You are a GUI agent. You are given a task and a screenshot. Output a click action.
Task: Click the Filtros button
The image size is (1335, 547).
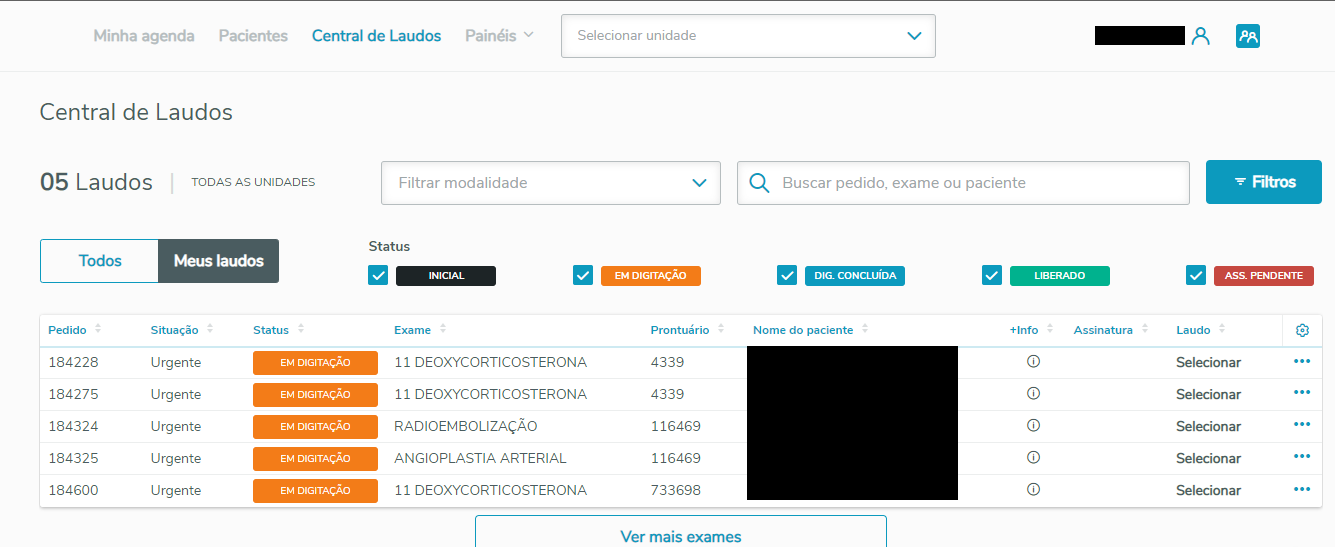click(x=1264, y=182)
